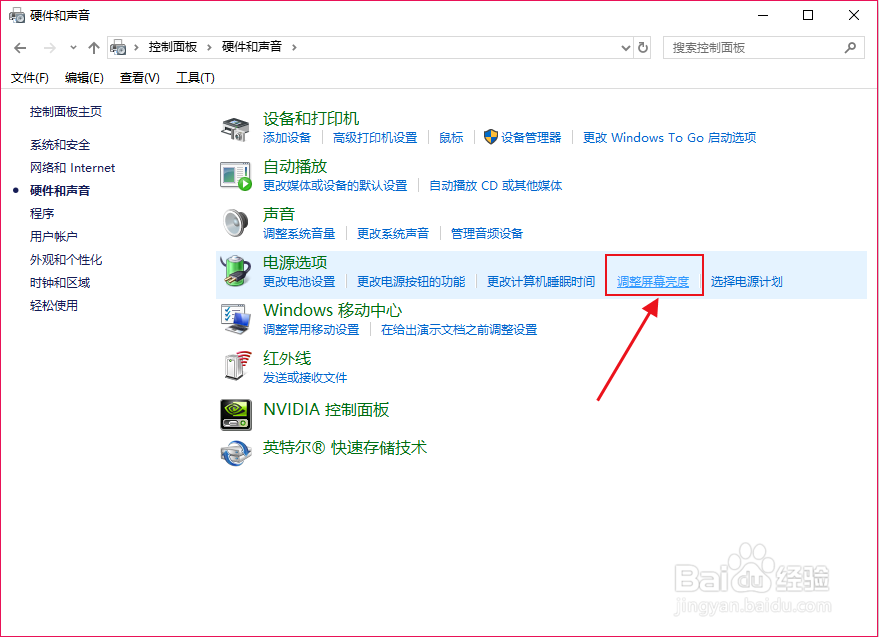This screenshot has width=879, height=637.
Task: Open the Windows 移动中心 icon
Action: pyautogui.click(x=235, y=318)
